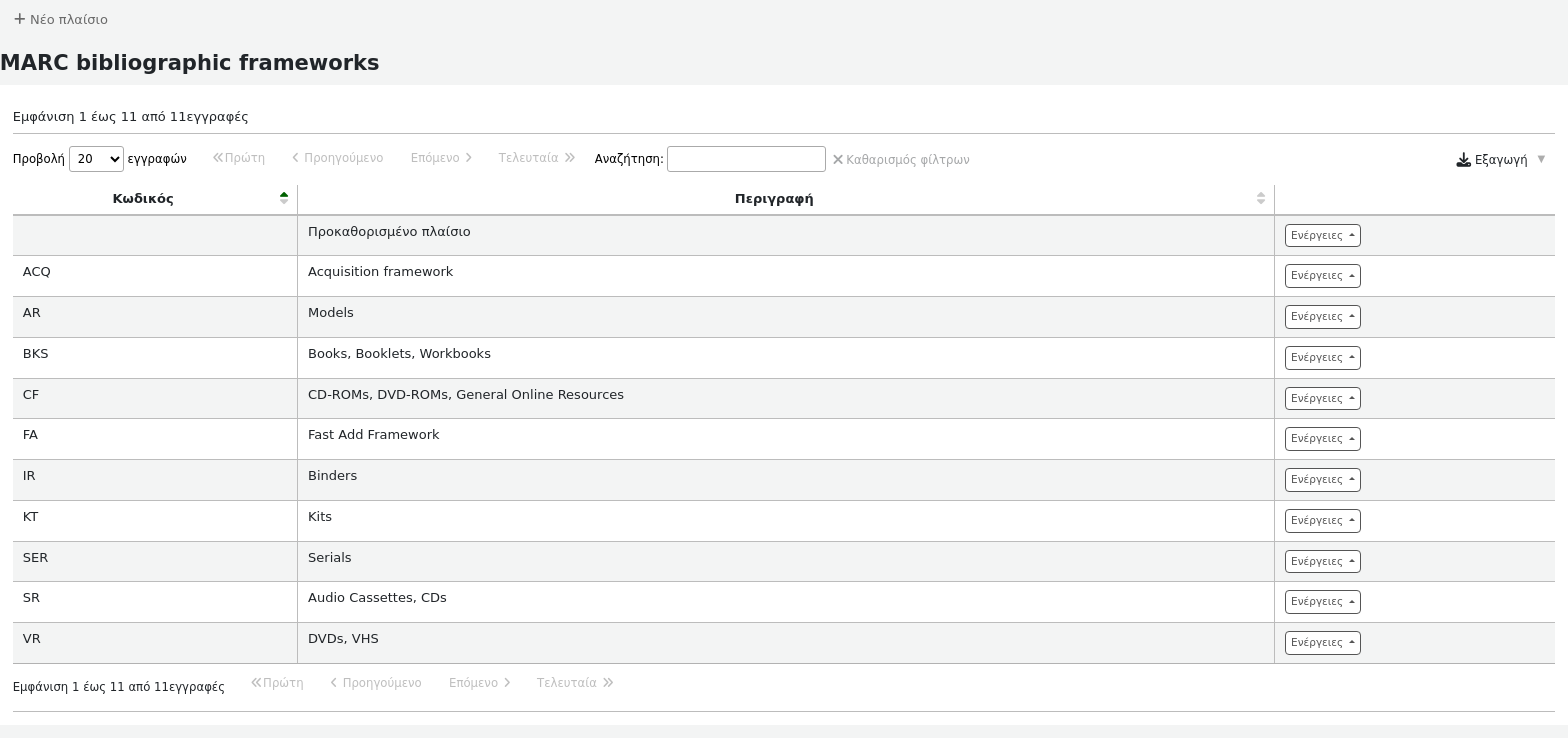This screenshot has height=738, width=1568.
Task: Click the Περιγραφή column sort arrows
Action: 1260,198
